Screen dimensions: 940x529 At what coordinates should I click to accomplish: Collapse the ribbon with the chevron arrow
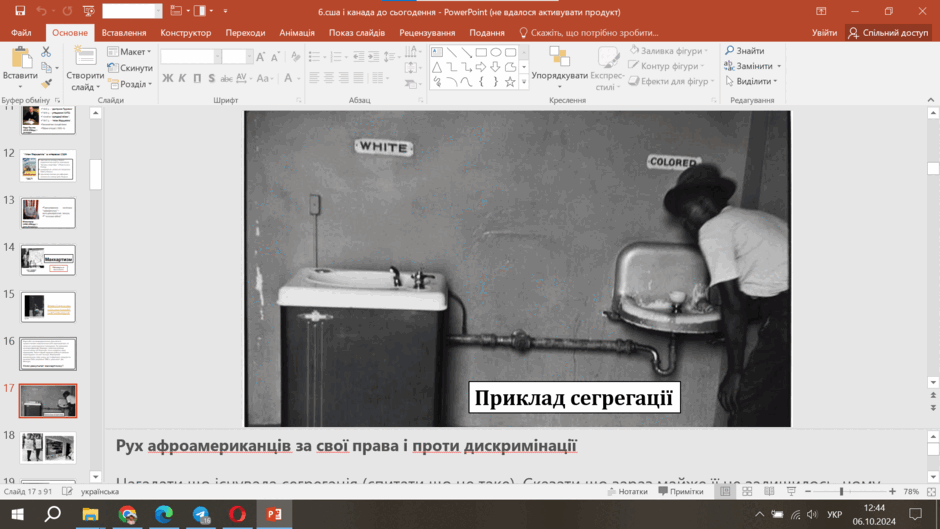tap(930, 100)
